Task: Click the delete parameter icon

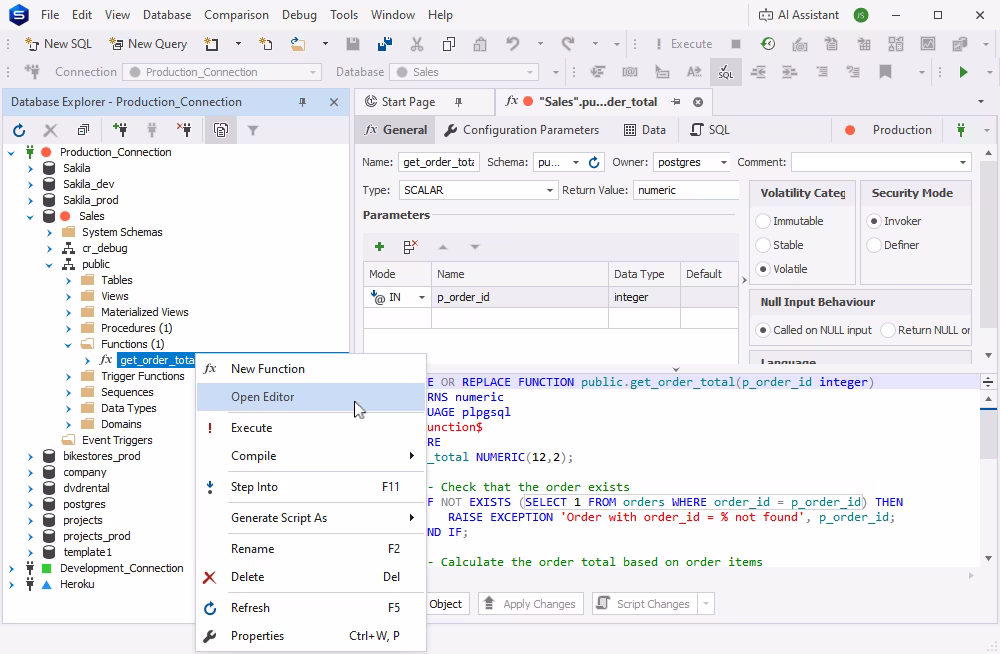Action: click(x=410, y=247)
